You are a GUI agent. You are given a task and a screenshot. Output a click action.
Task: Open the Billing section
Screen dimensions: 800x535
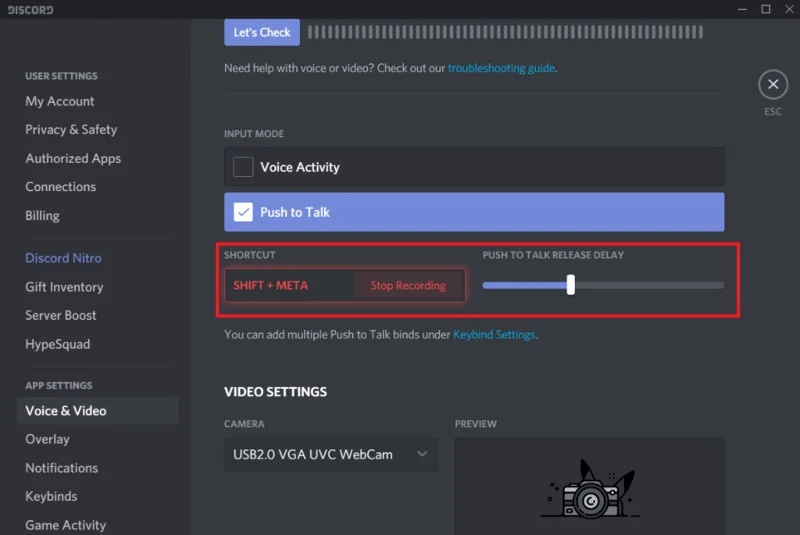tap(42, 215)
